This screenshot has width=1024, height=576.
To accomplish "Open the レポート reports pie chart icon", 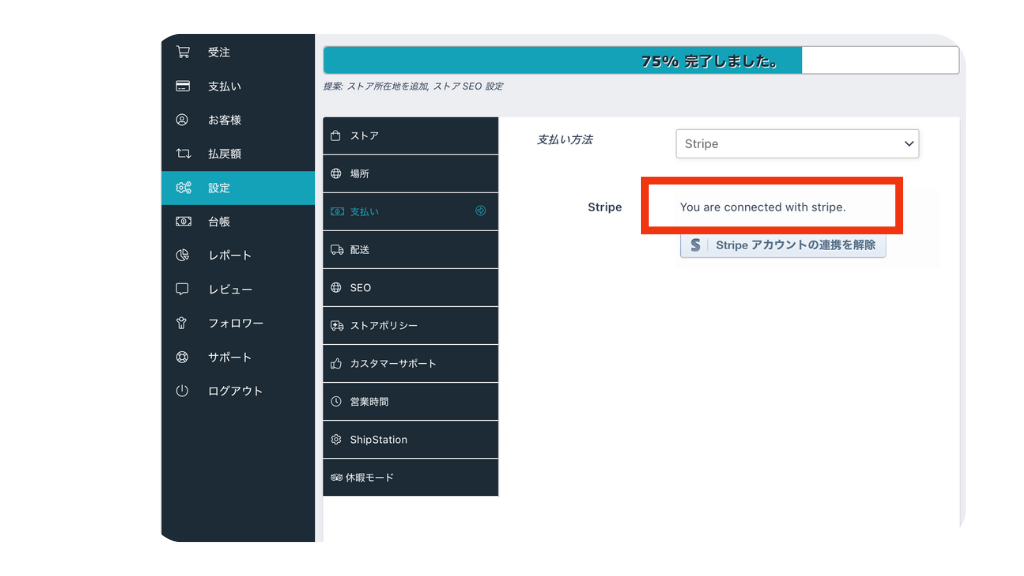I will pos(184,255).
